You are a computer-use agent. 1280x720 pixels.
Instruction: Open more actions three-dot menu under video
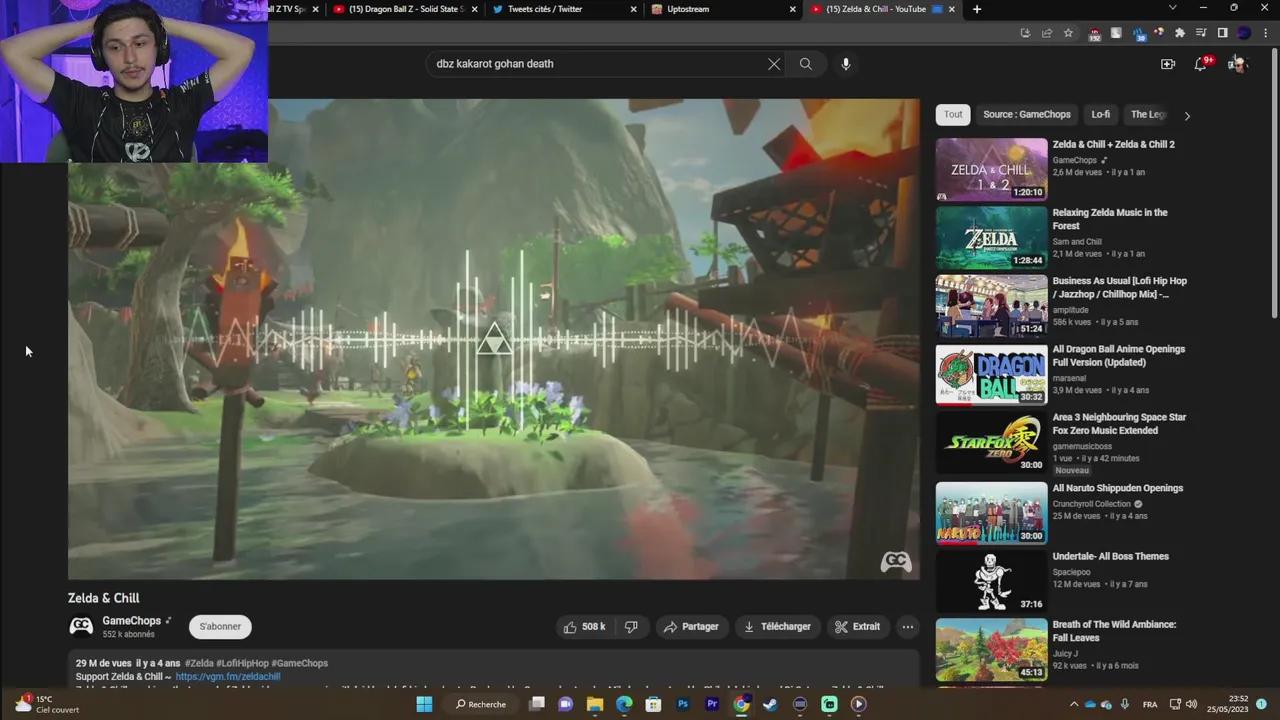[x=908, y=627]
